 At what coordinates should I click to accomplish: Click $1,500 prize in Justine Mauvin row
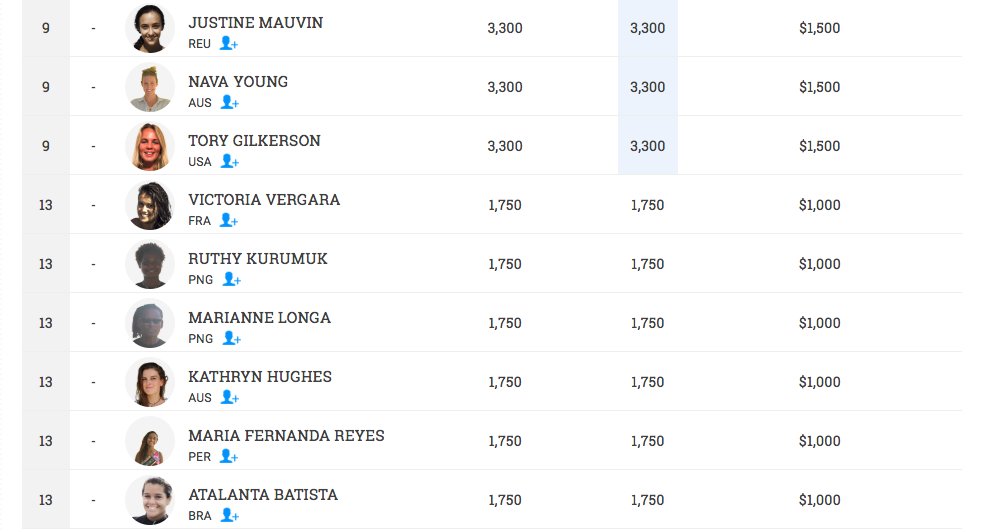[x=819, y=28]
